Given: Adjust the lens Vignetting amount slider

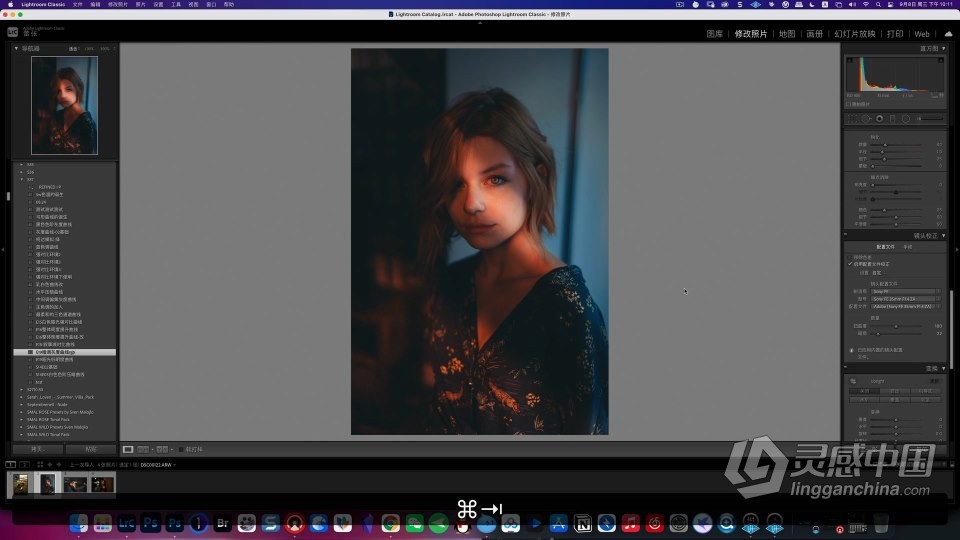Looking at the screenshot, I should point(896,334).
